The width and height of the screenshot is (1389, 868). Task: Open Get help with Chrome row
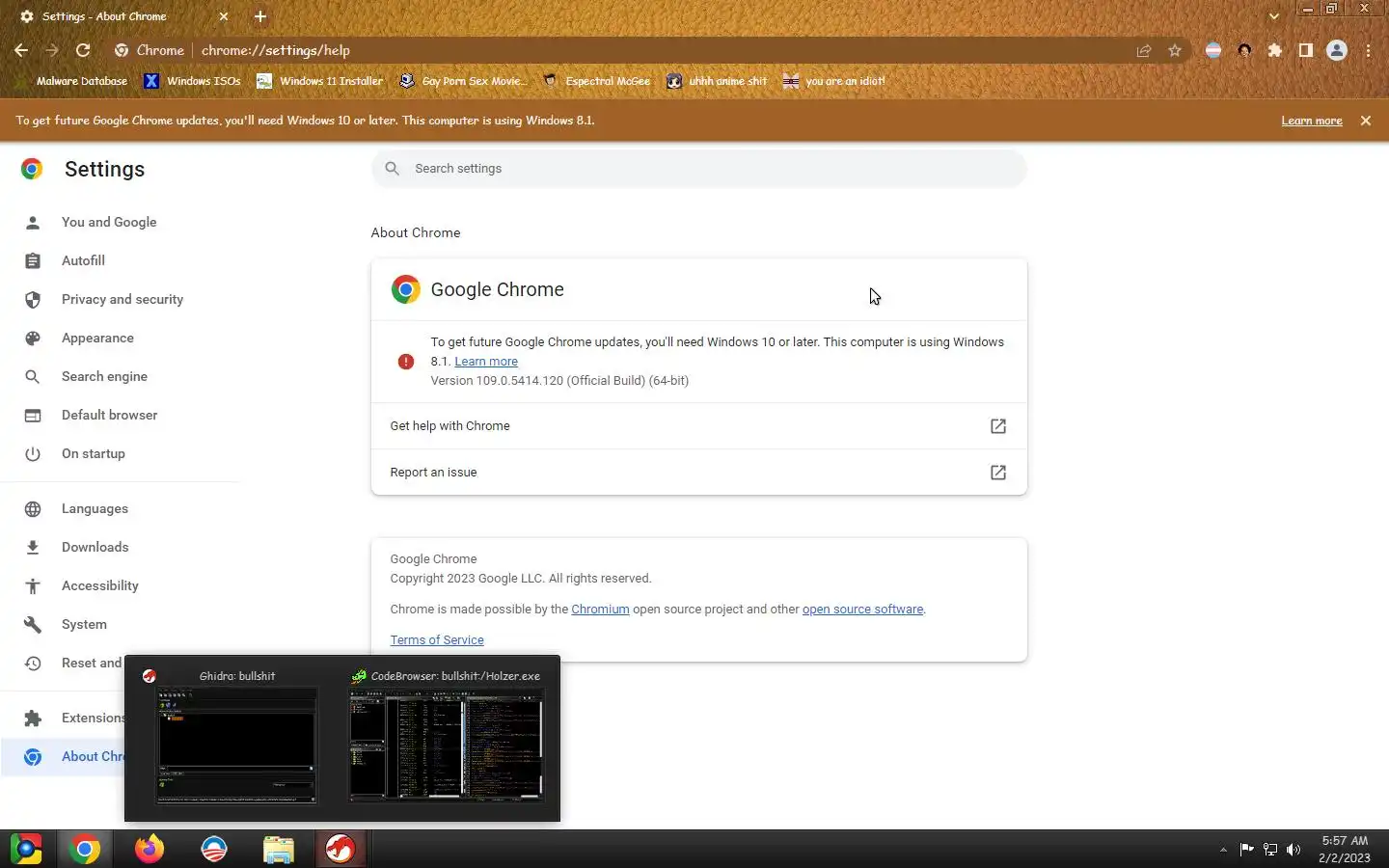(699, 426)
